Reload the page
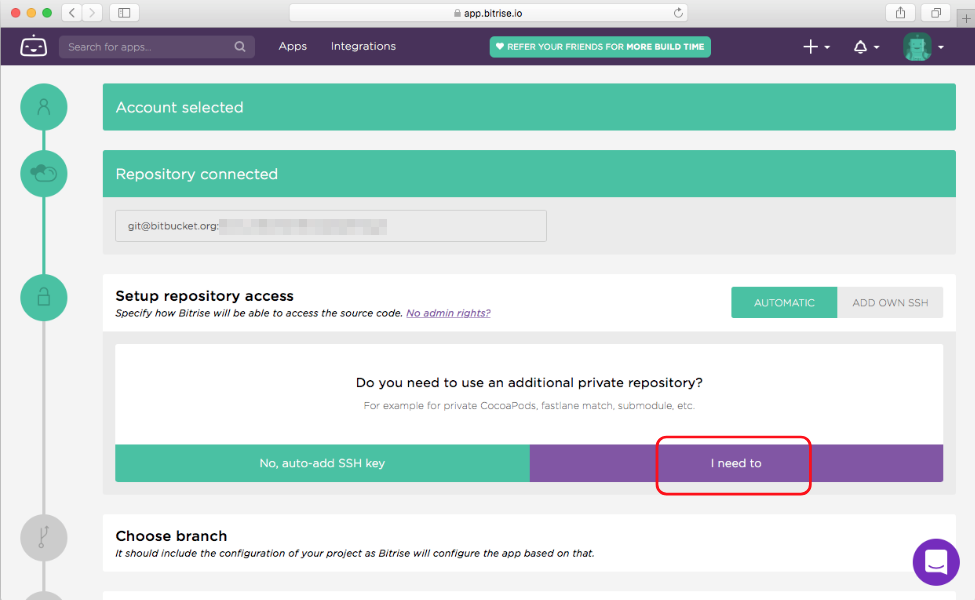 point(678,12)
